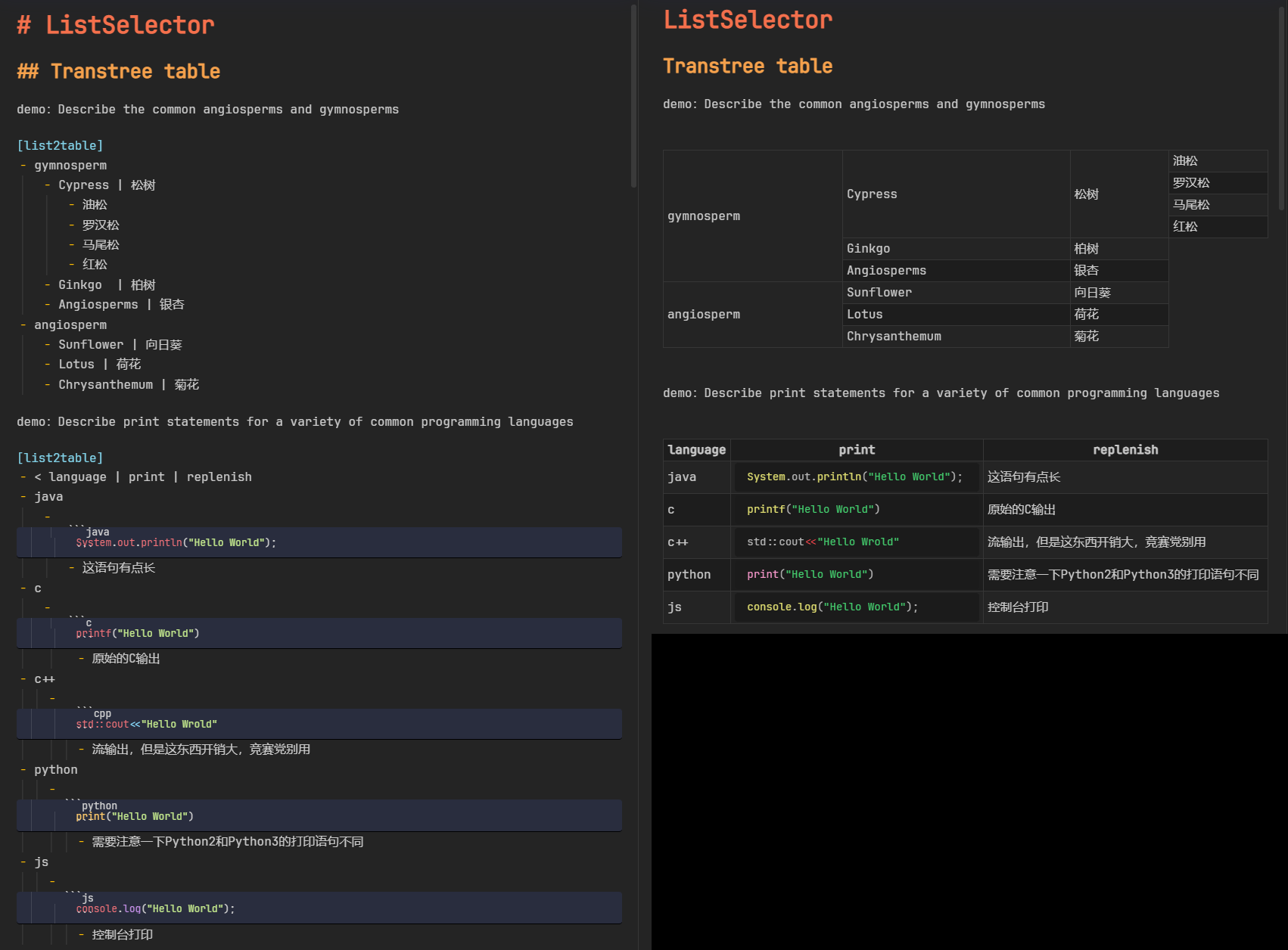This screenshot has height=950, width=1288.
Task: Click the '< language | print | replenish' header line
Action: point(142,477)
